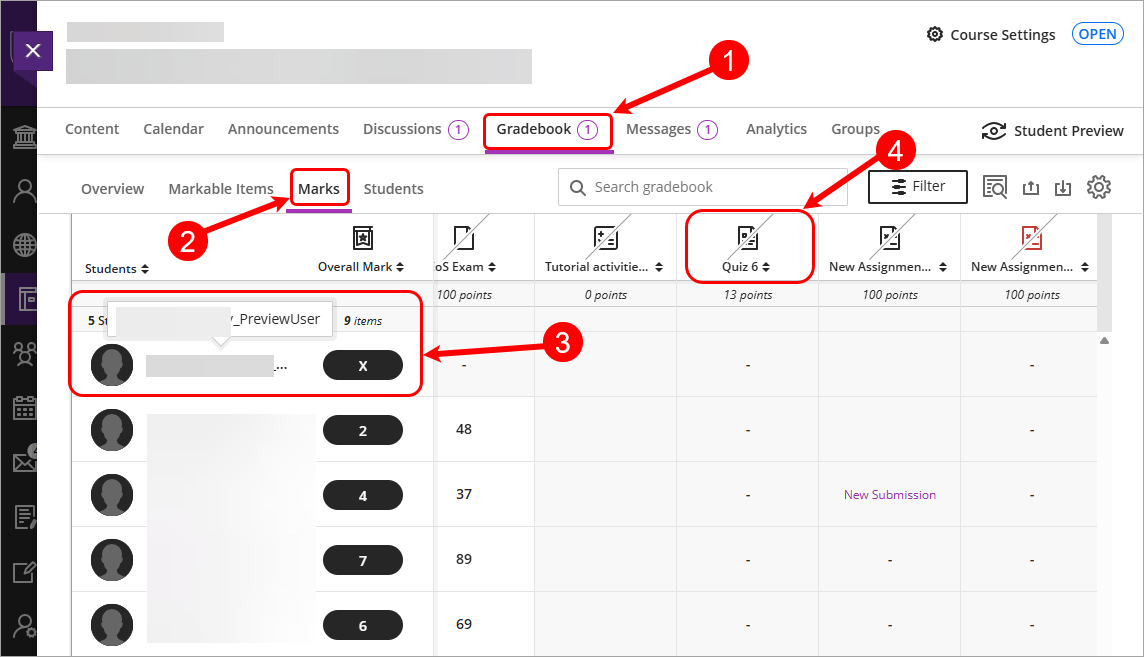Viewport: 1144px width, 657px height.
Task: Open the Messages envelope icon in the sidebar
Action: [x=22, y=461]
